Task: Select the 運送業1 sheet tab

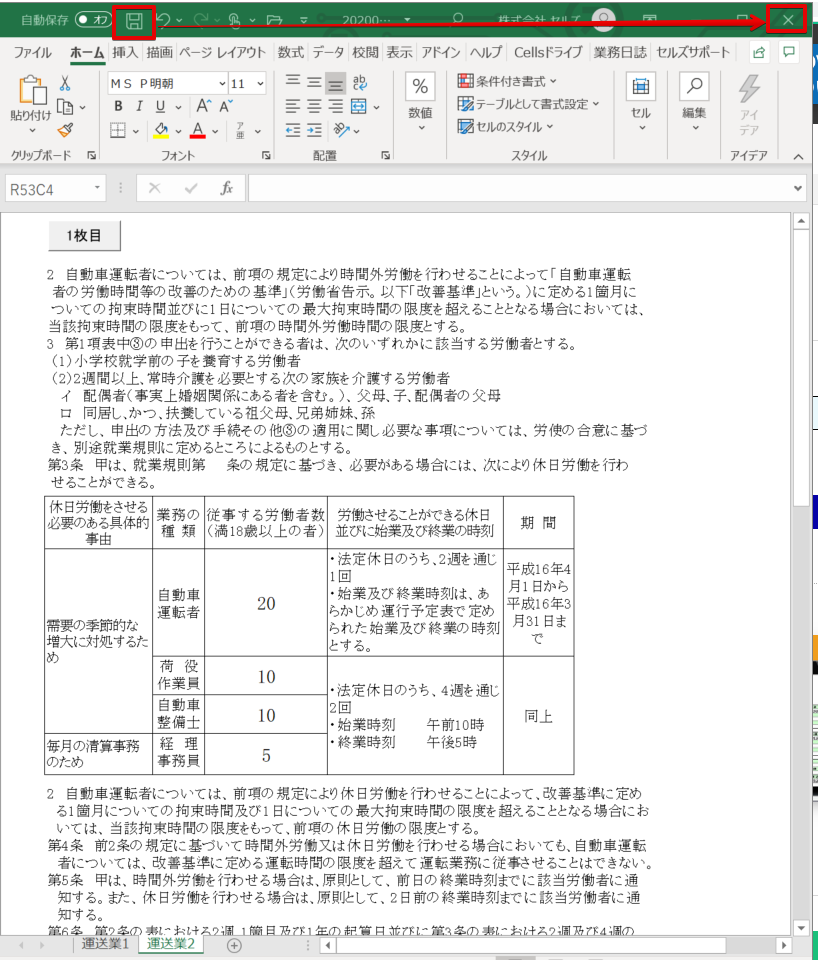Action: 105,943
